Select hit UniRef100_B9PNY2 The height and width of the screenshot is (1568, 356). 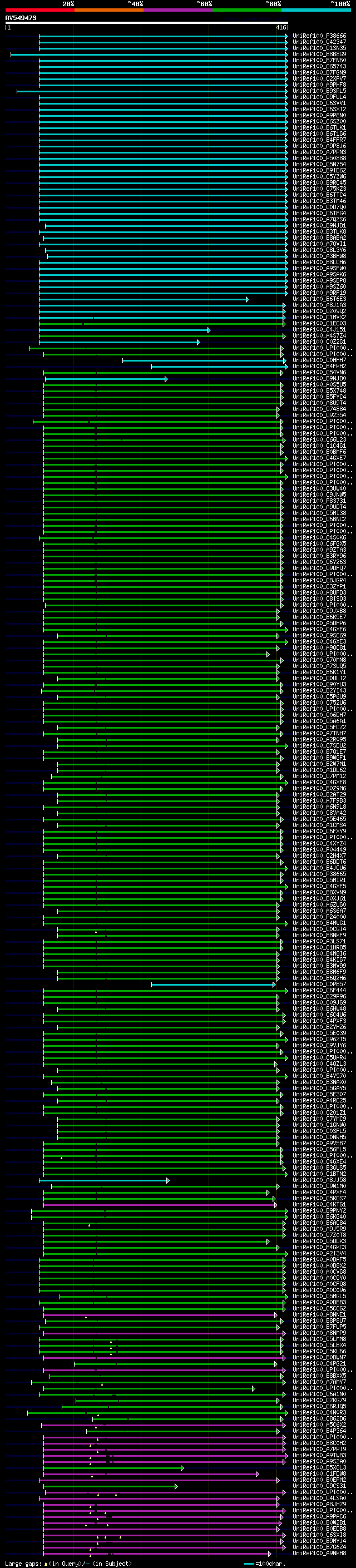click(319, 1211)
